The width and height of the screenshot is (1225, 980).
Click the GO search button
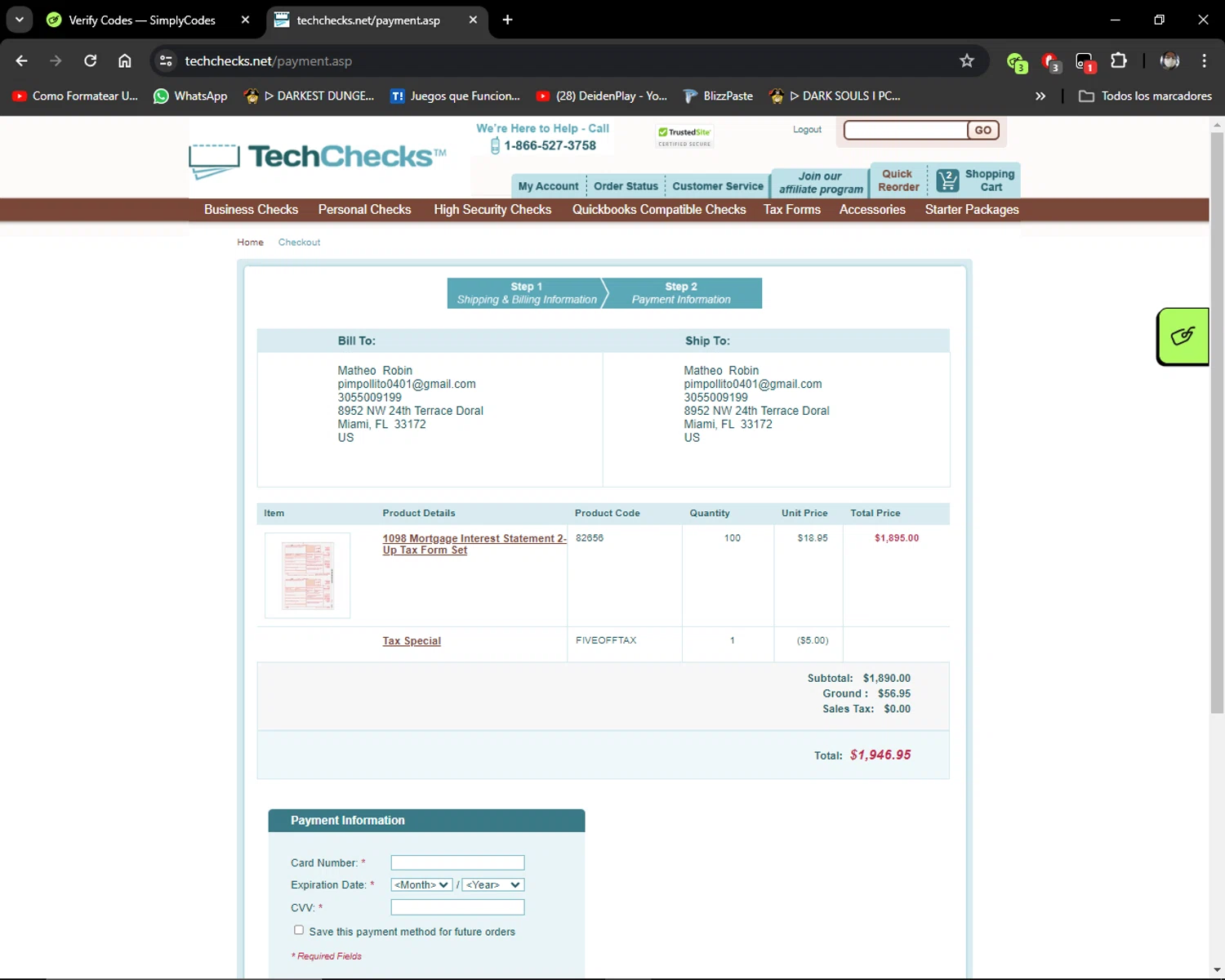coord(982,131)
